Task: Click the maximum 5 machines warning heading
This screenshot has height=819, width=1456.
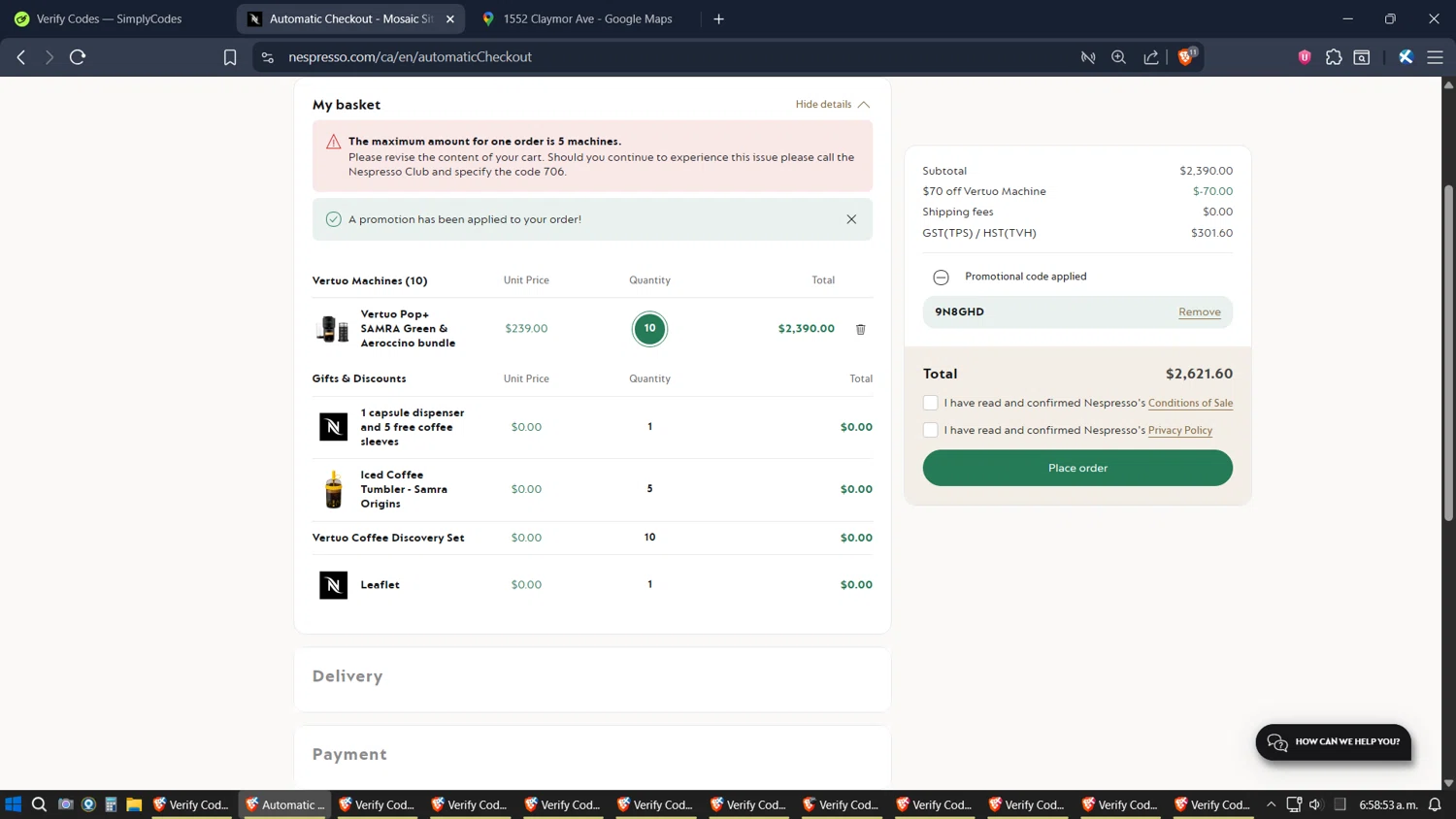Action: [x=484, y=142]
